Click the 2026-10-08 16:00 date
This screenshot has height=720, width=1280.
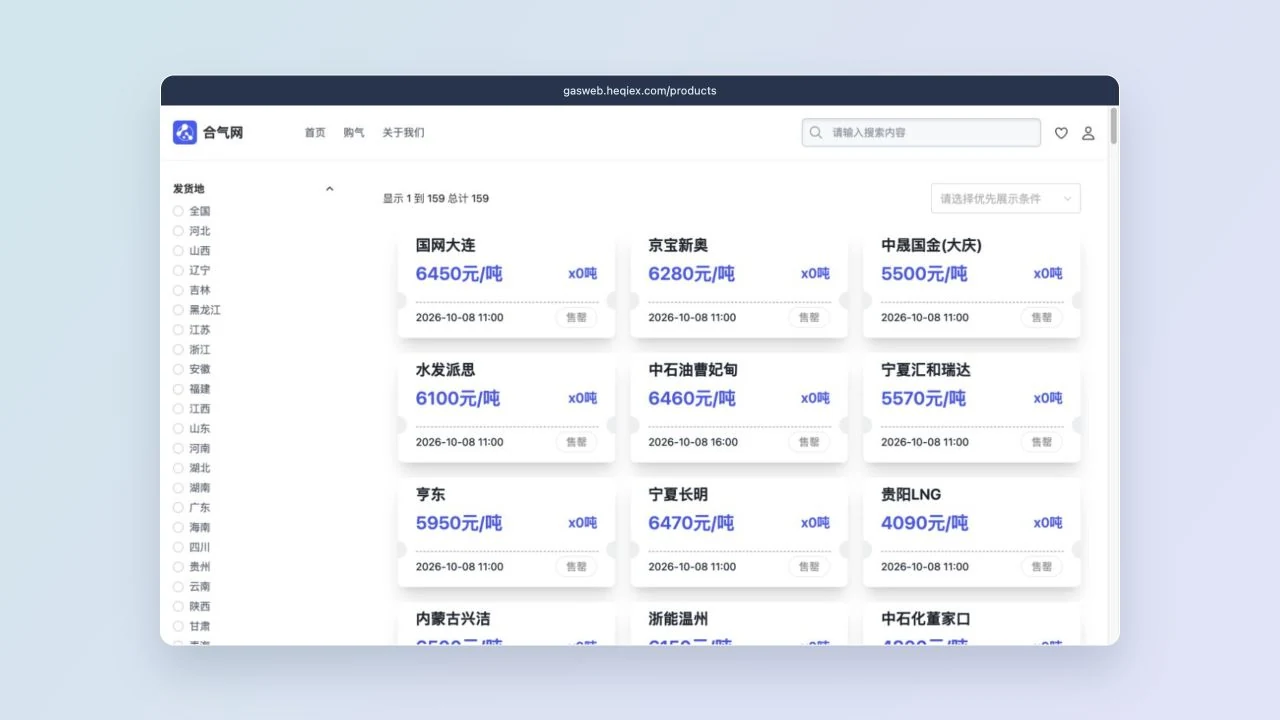(693, 442)
